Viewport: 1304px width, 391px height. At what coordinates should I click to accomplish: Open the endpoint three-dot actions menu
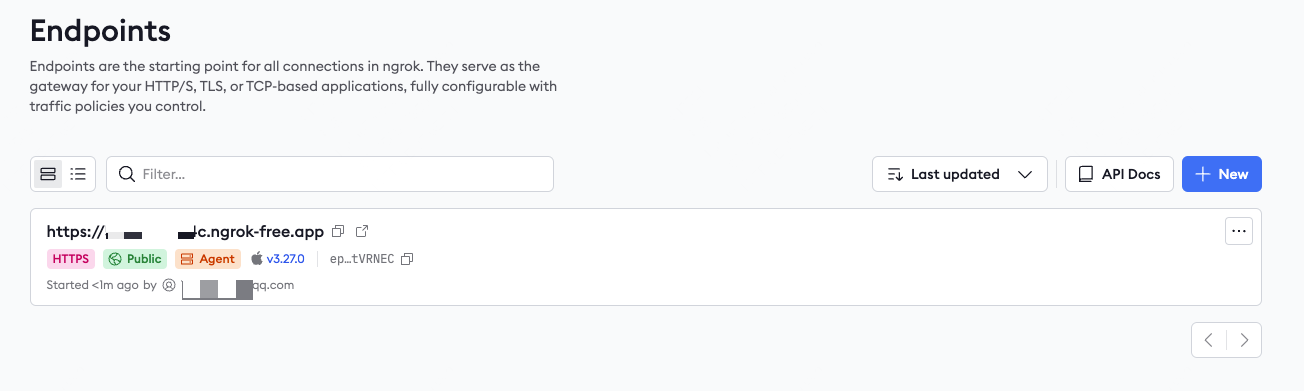[x=1239, y=231]
